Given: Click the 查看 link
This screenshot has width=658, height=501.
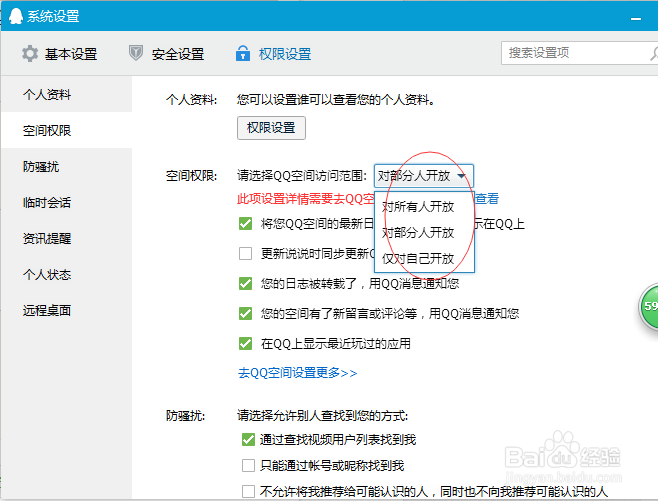Looking at the screenshot, I should (x=487, y=198).
